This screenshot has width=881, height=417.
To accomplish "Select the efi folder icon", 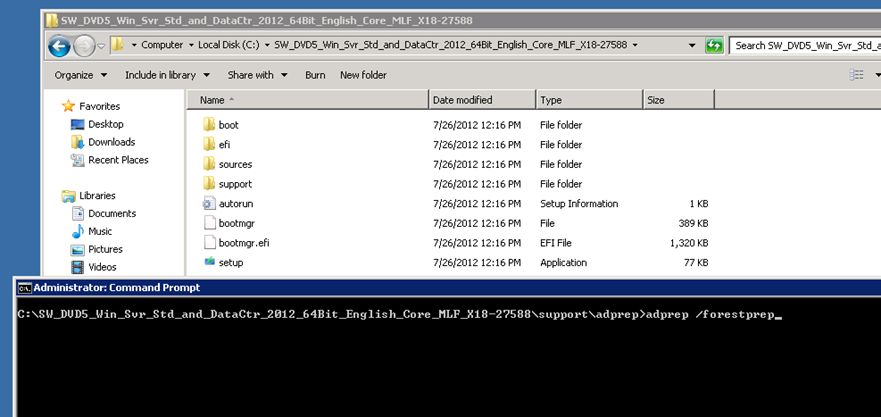I will [209, 144].
